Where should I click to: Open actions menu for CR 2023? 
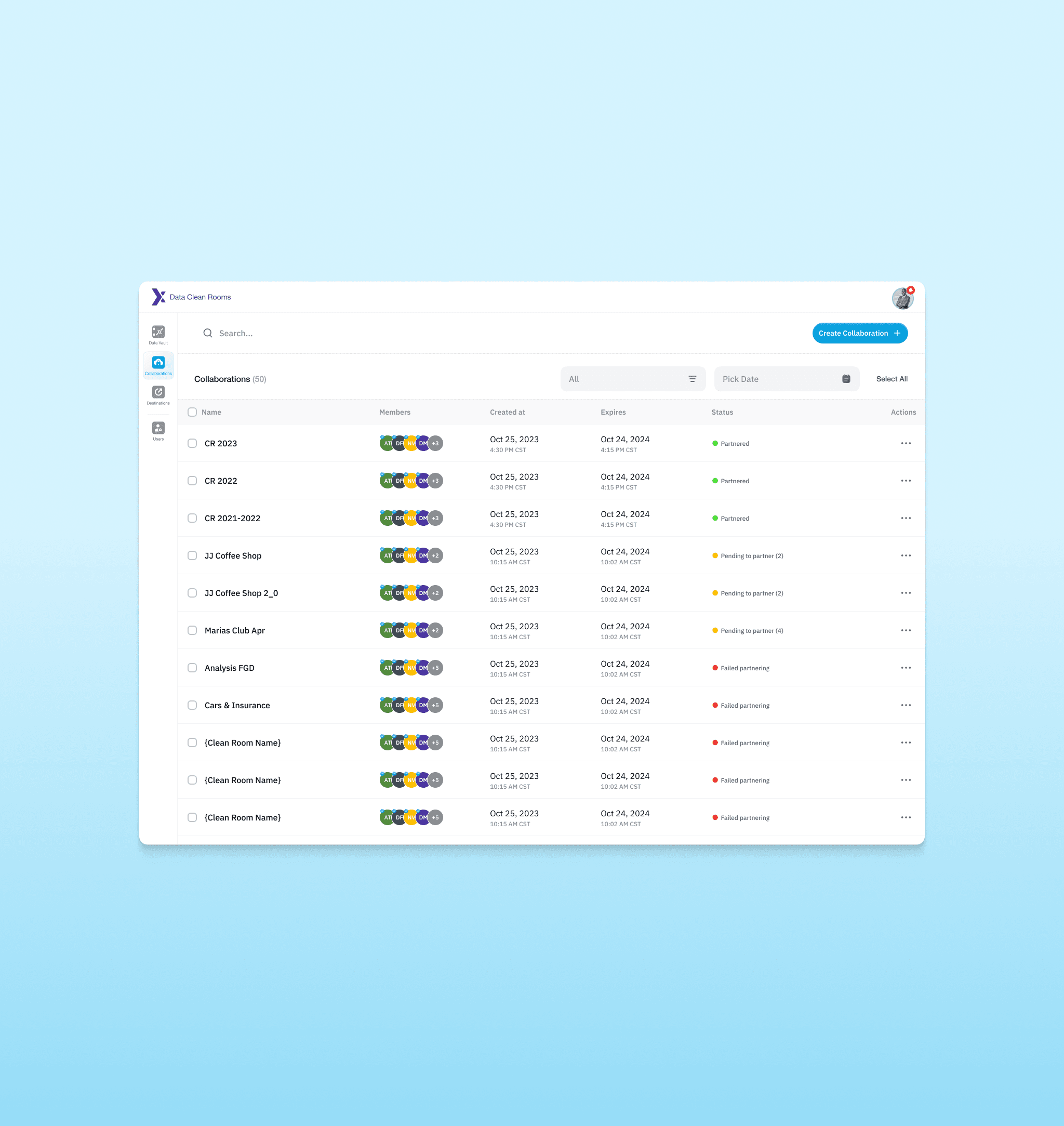tap(906, 443)
